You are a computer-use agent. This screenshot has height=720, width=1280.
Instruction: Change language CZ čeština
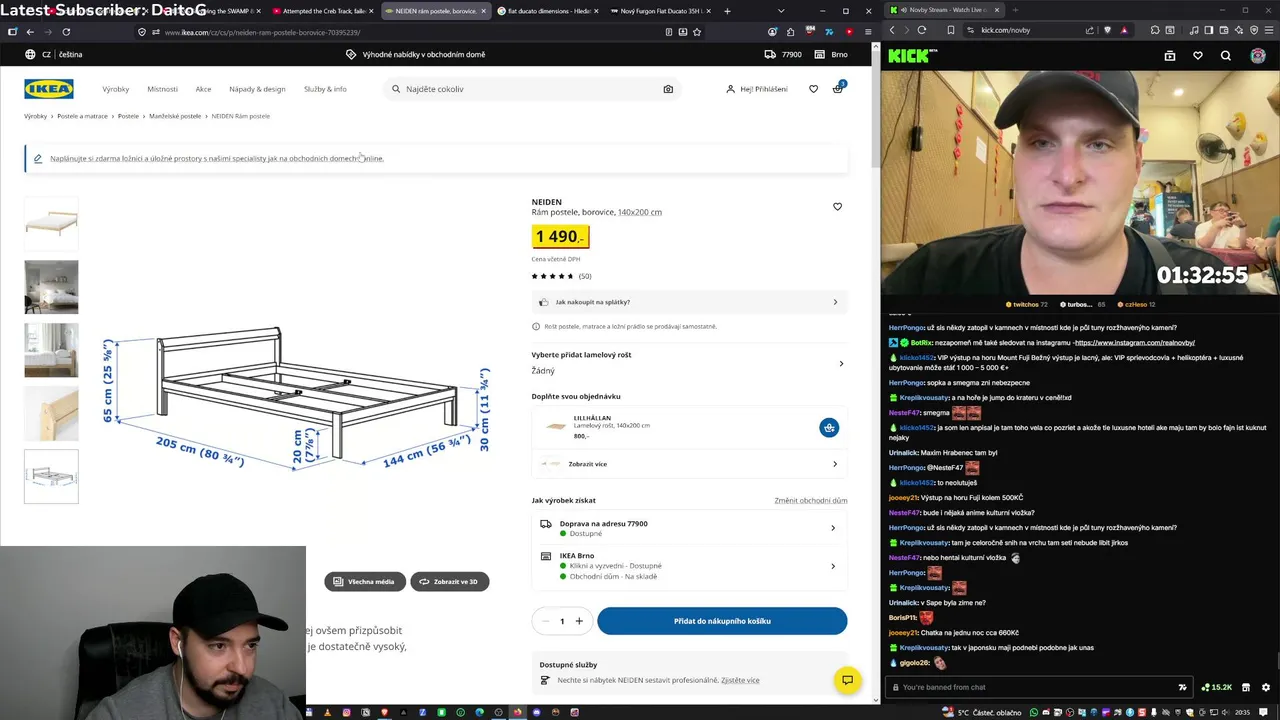[x=54, y=54]
